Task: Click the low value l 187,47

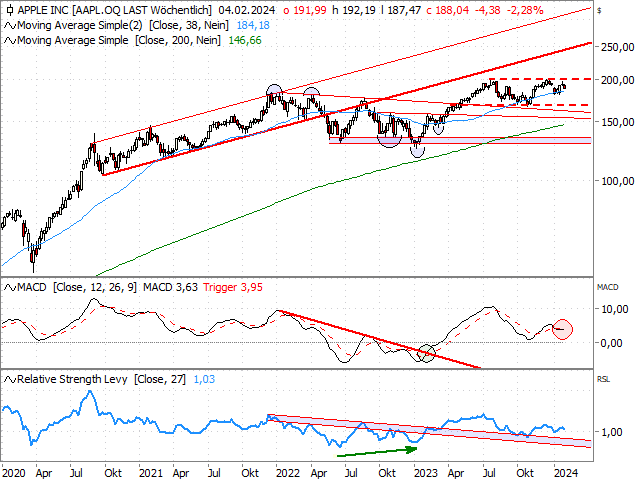Action: (x=400, y=10)
